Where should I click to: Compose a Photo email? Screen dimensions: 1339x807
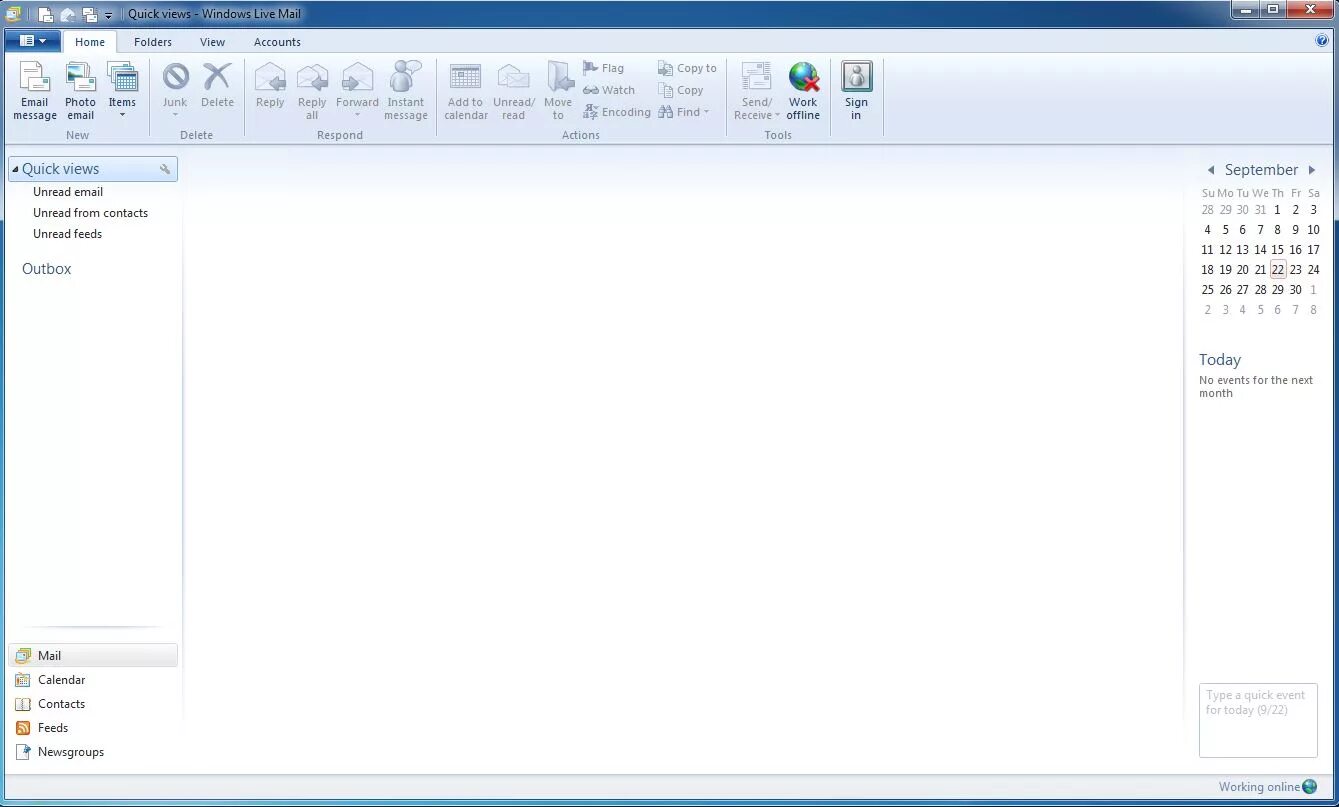point(81,91)
